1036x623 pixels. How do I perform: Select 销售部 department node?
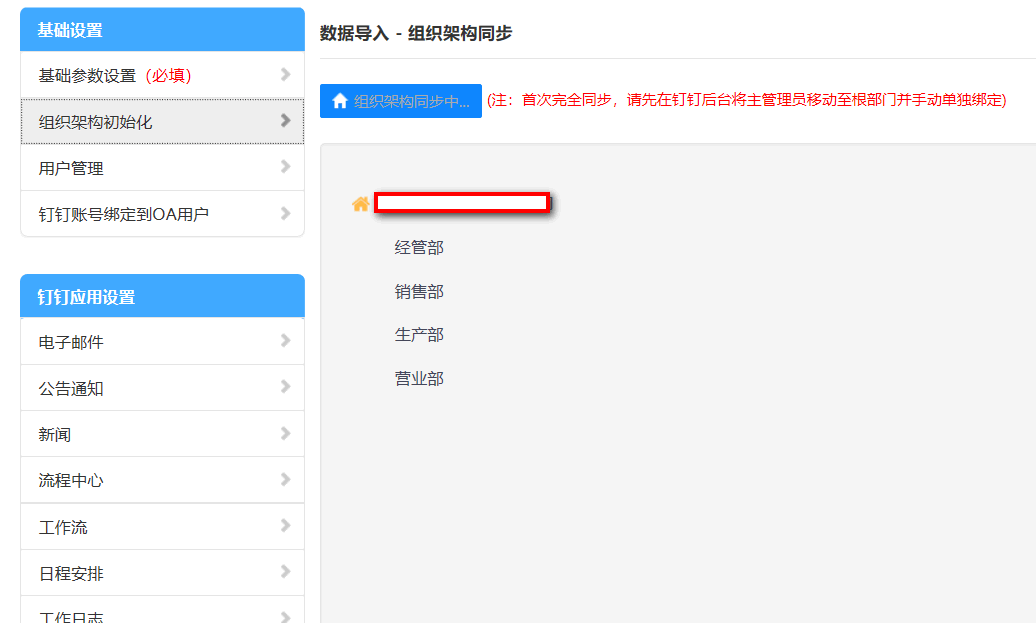point(419,291)
